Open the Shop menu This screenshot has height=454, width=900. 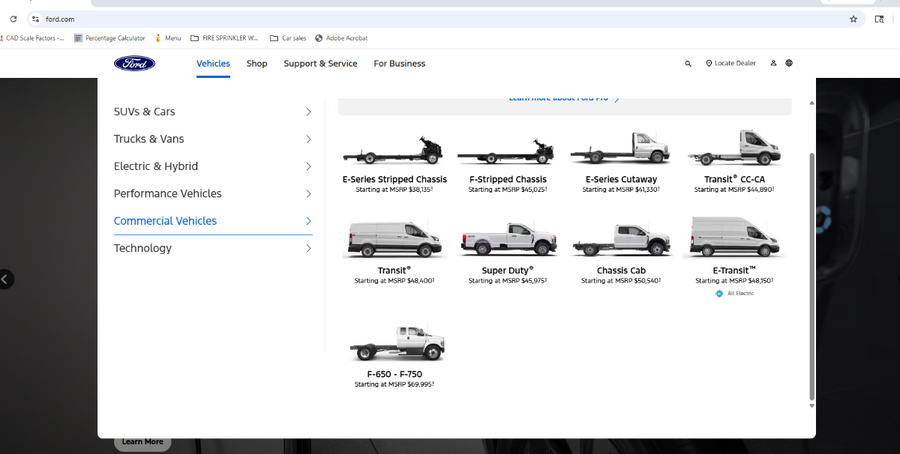point(257,63)
